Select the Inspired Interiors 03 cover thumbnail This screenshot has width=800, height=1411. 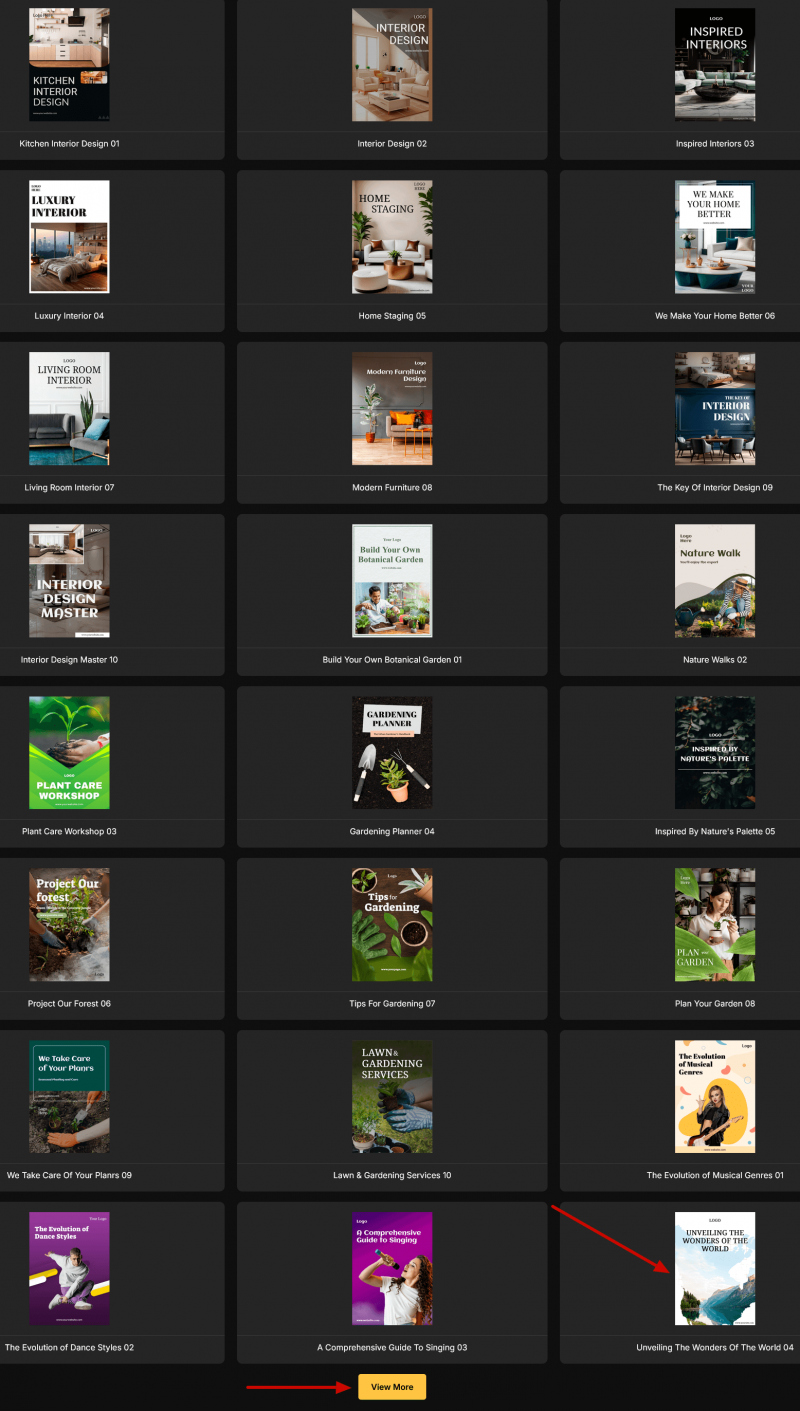(715, 65)
